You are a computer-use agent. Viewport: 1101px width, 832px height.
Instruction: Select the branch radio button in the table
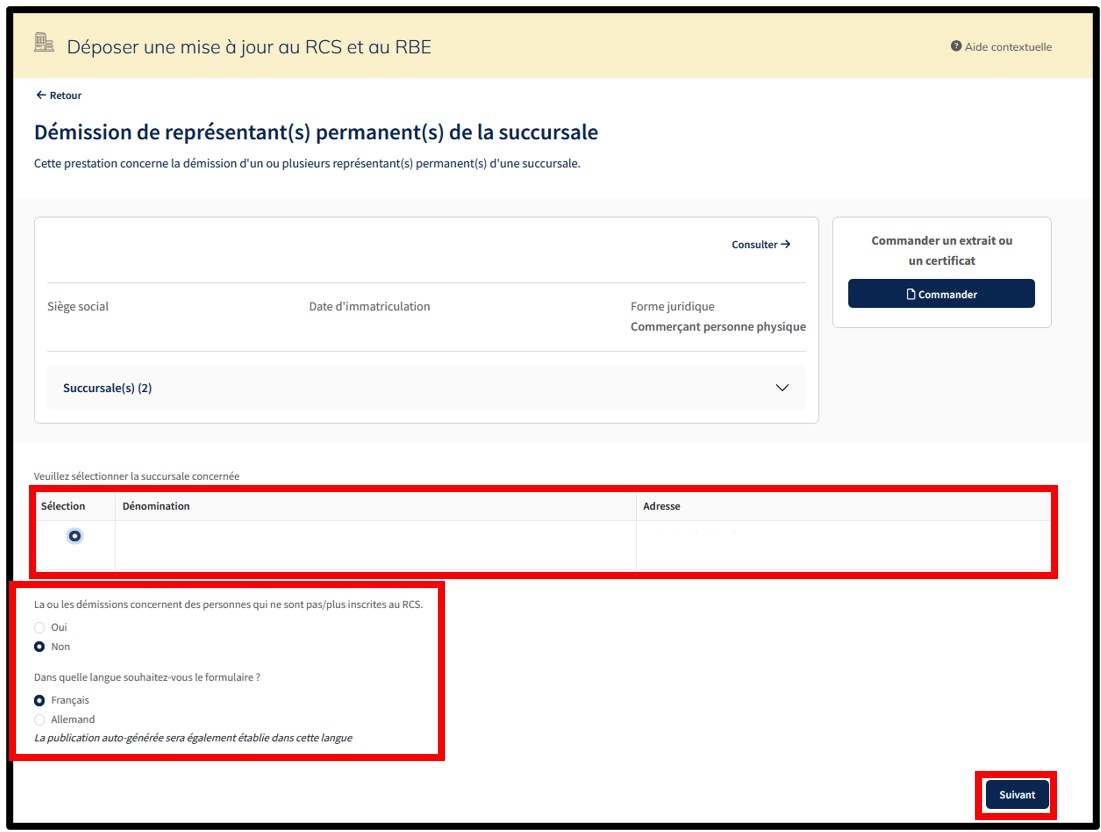click(x=75, y=536)
